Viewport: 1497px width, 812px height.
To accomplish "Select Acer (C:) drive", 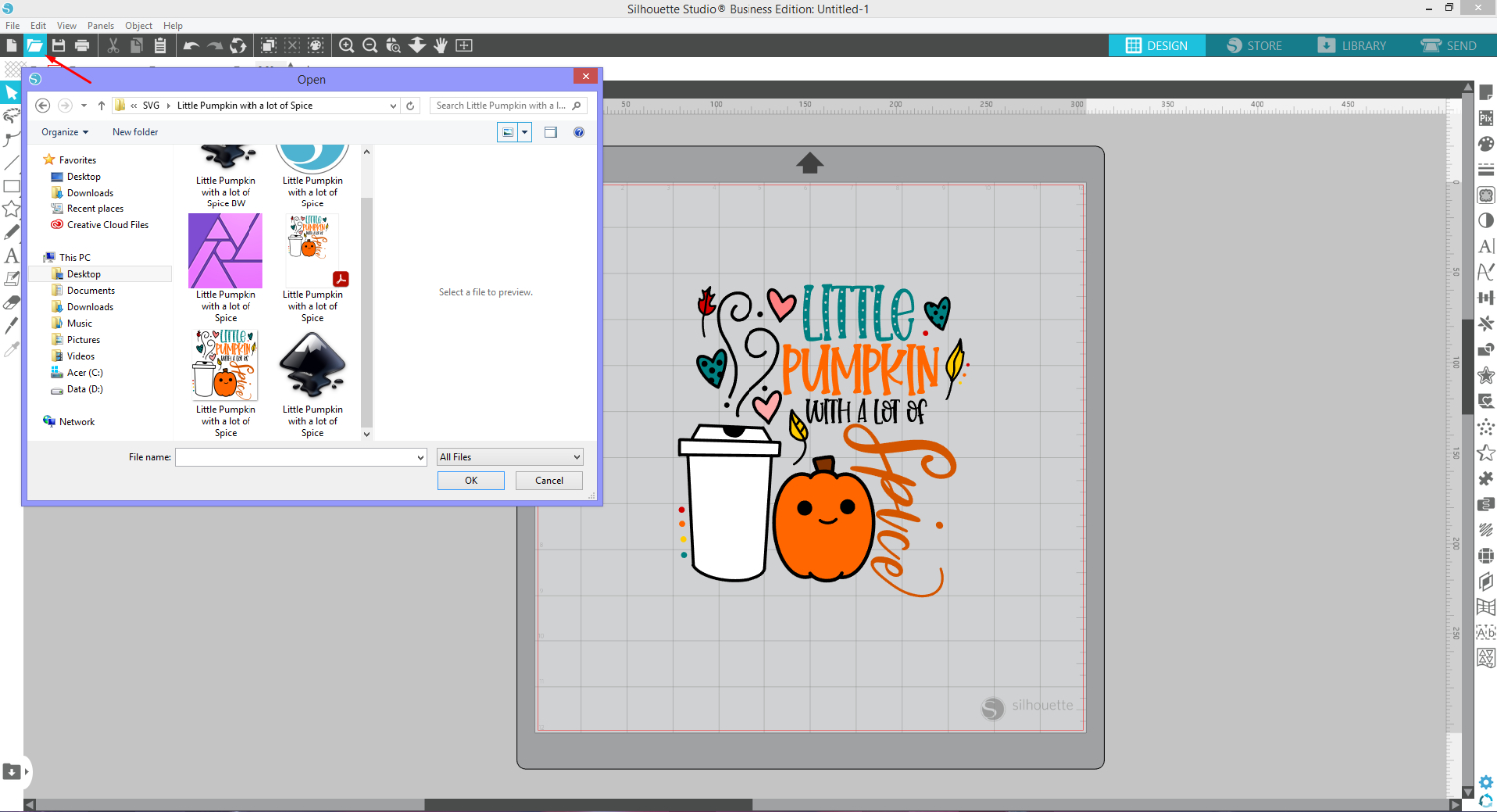I will point(84,373).
